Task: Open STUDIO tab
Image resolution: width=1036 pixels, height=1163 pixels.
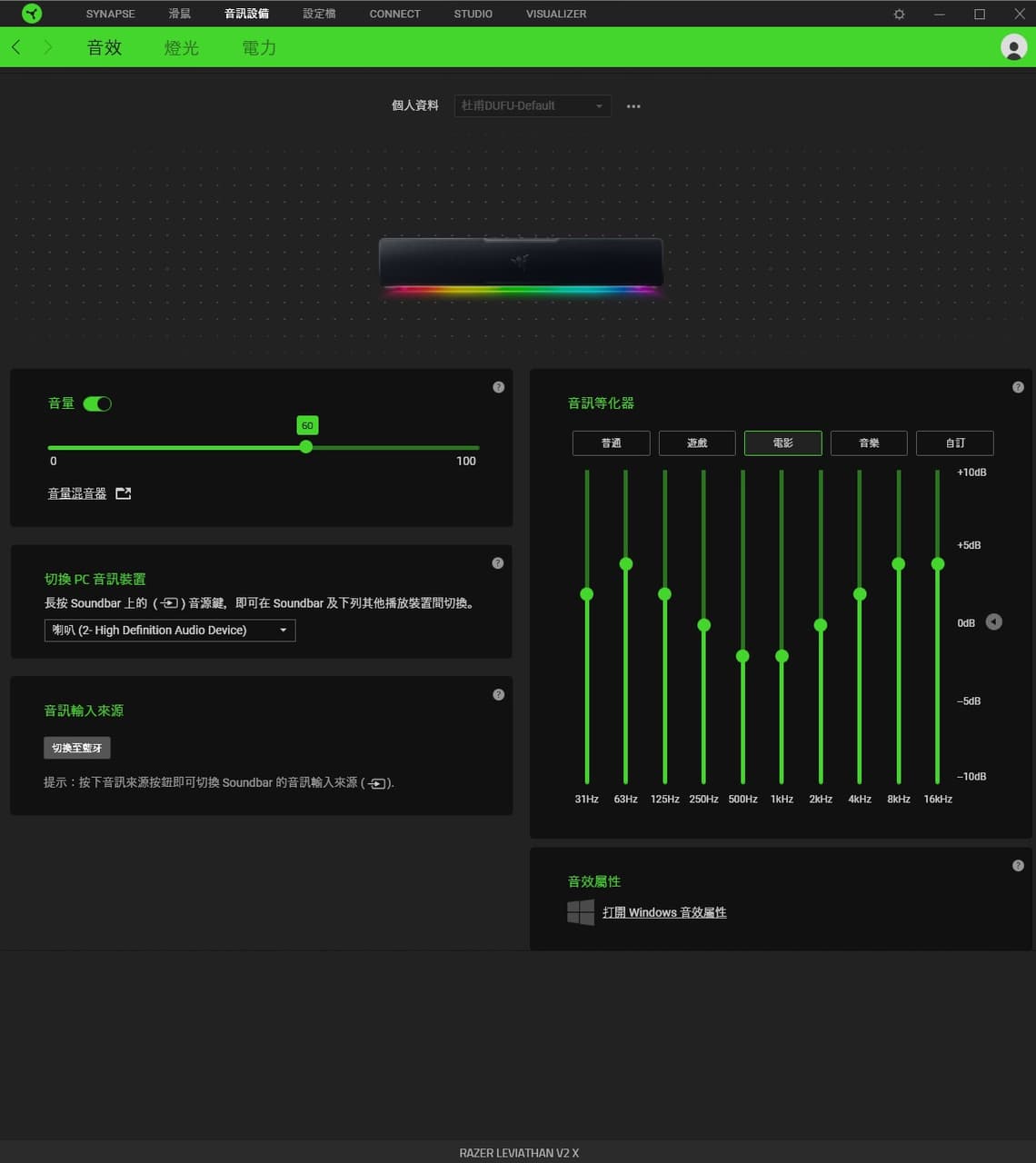Action: coord(473,15)
